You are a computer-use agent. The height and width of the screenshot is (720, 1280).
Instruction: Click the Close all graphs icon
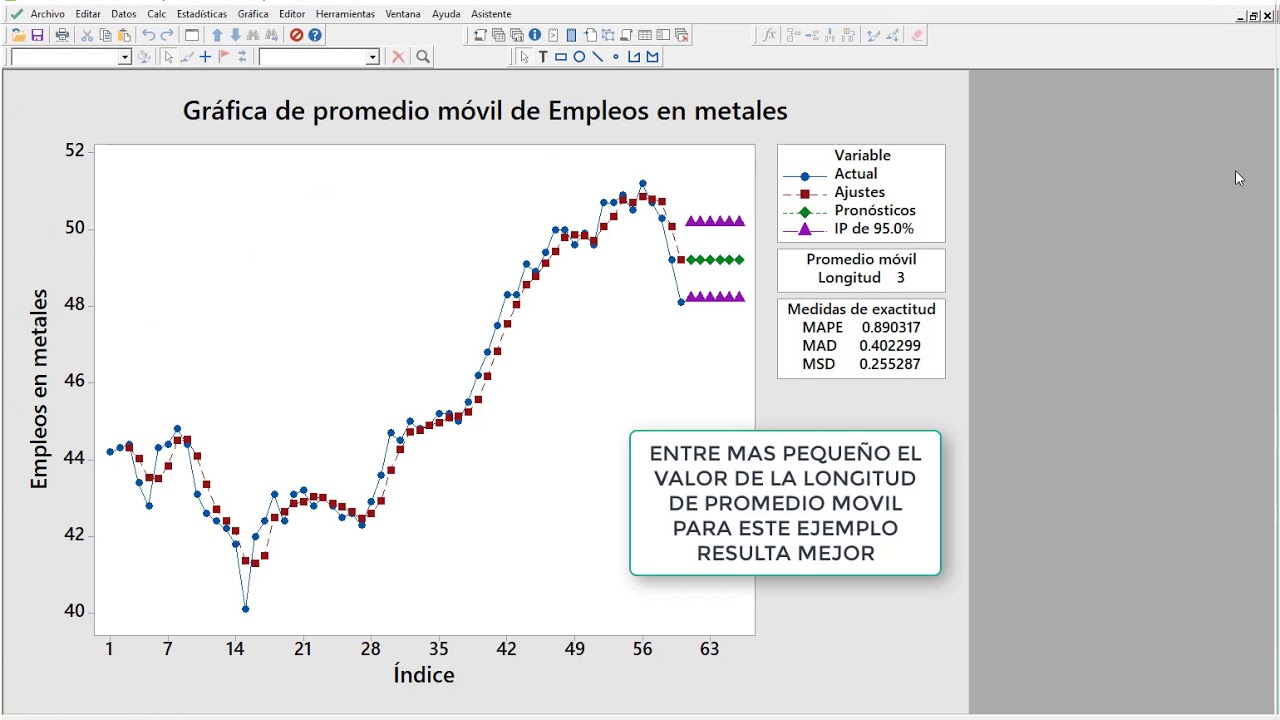[x=682, y=35]
